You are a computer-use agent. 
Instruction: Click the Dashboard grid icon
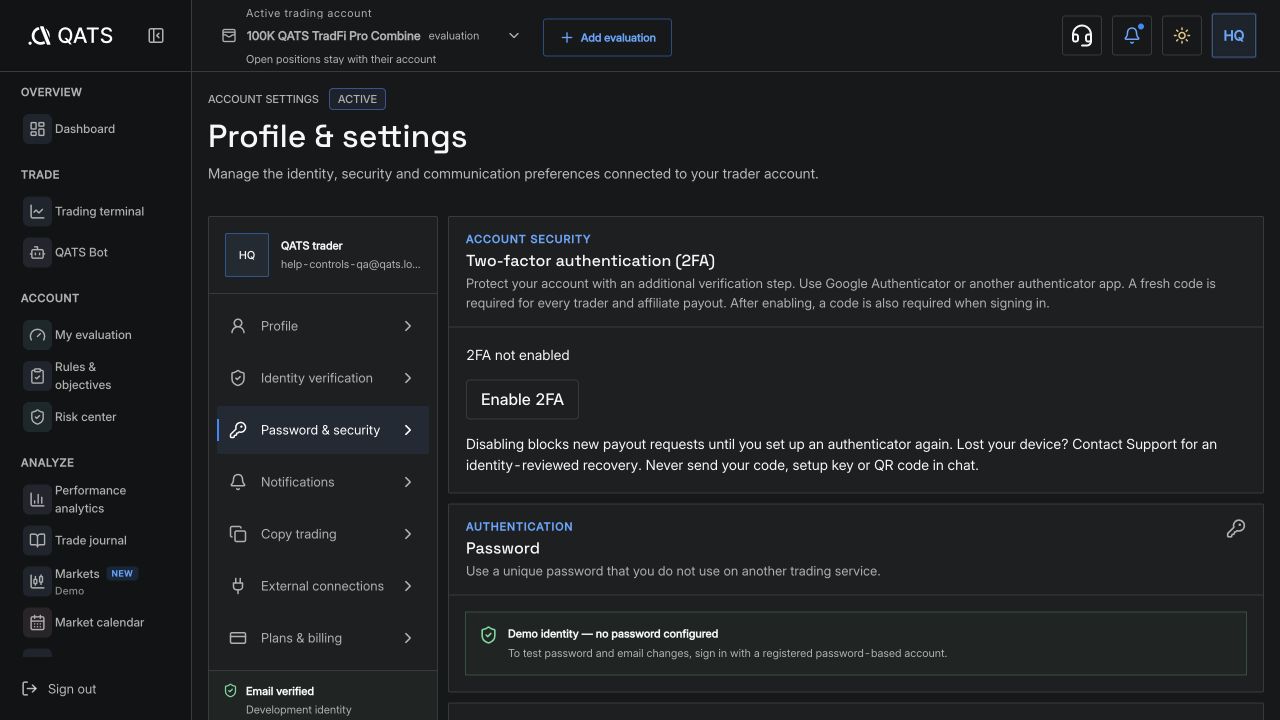pos(37,129)
